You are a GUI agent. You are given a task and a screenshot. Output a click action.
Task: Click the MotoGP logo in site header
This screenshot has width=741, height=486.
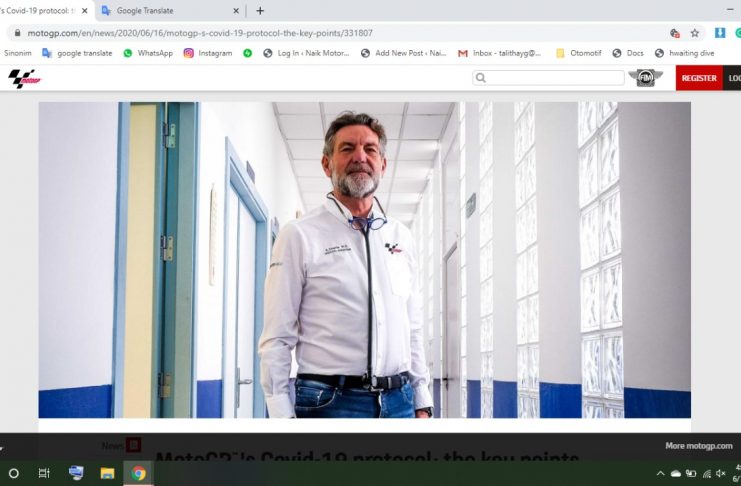click(x=23, y=78)
